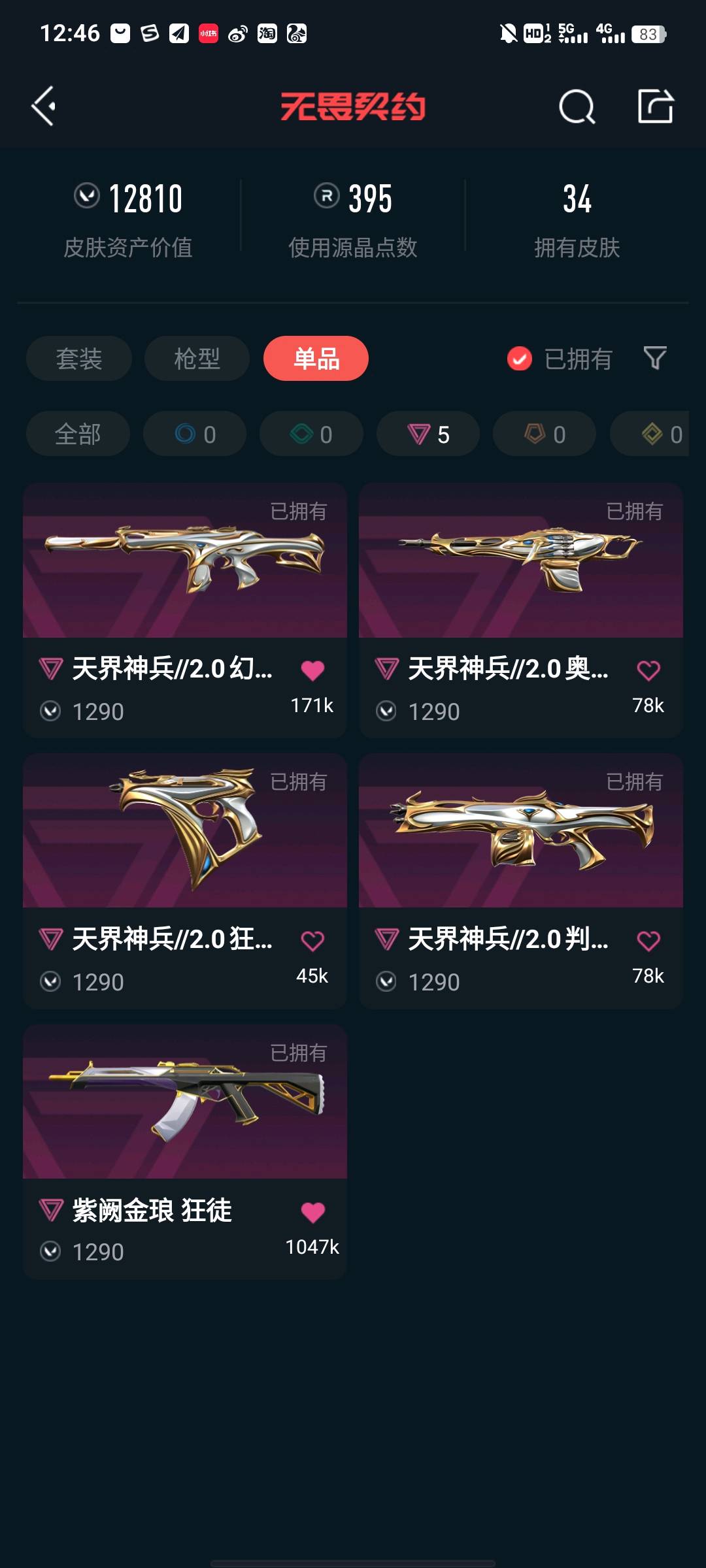Open the 天界神兵//2.0 奥... skin card
Viewport: 706px width, 1568px height.
click(521, 611)
